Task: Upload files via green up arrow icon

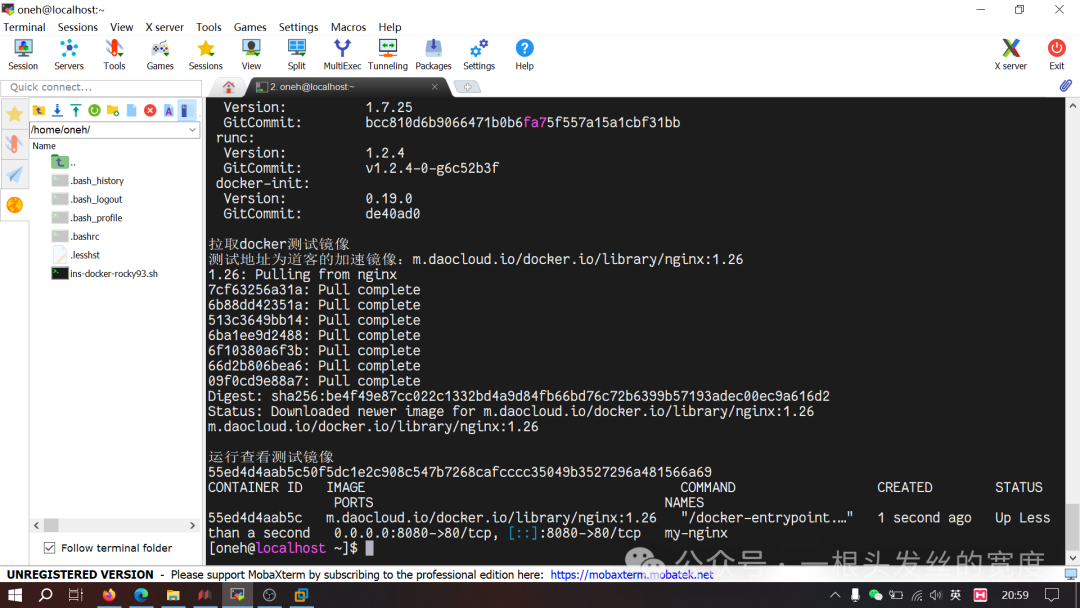Action: [76, 111]
